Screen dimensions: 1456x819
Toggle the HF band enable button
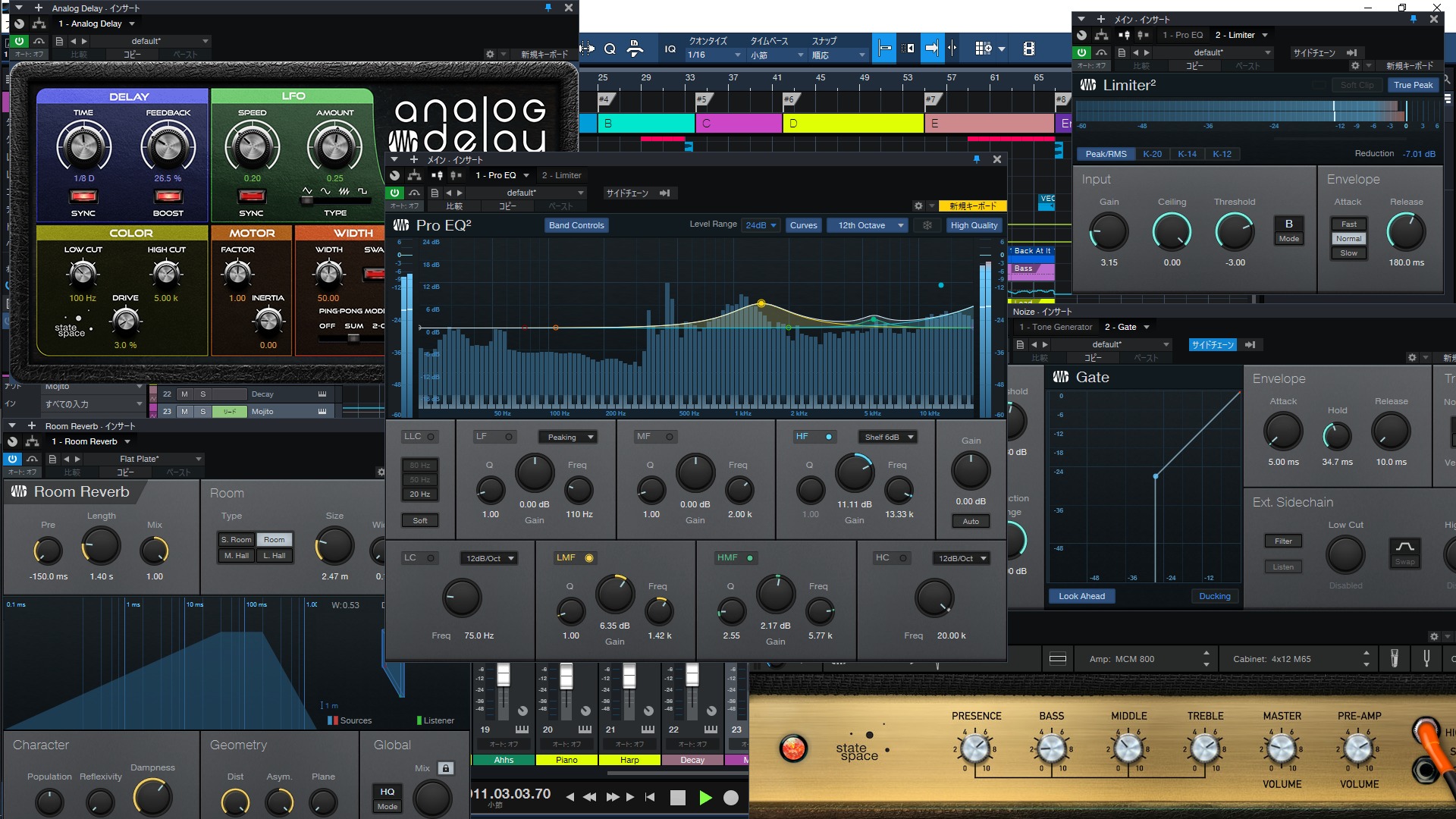pyautogui.click(x=828, y=437)
